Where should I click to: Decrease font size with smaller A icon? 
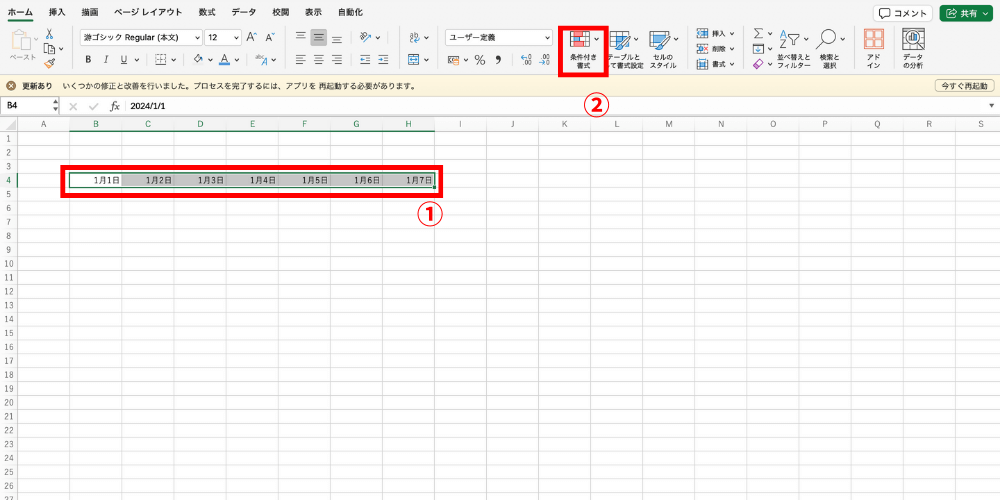click(x=269, y=38)
